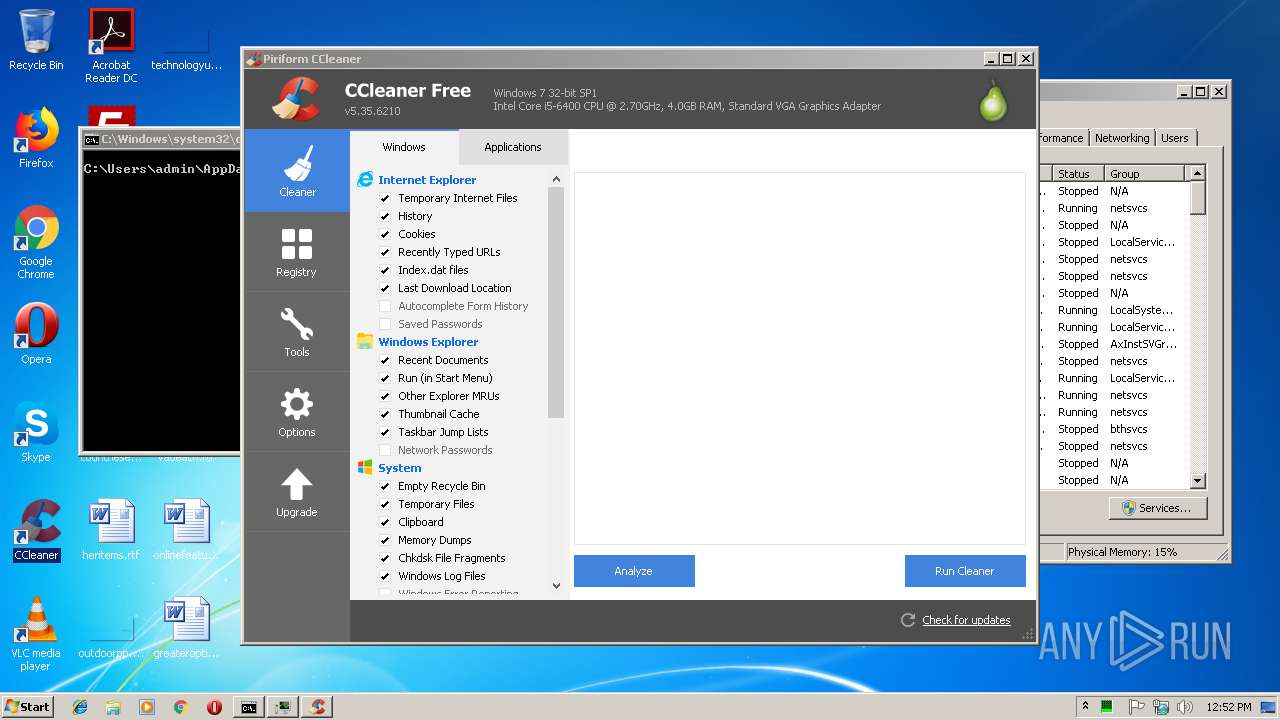The width and height of the screenshot is (1280, 720).
Task: Click the Piriform pear logo
Action: (993, 100)
